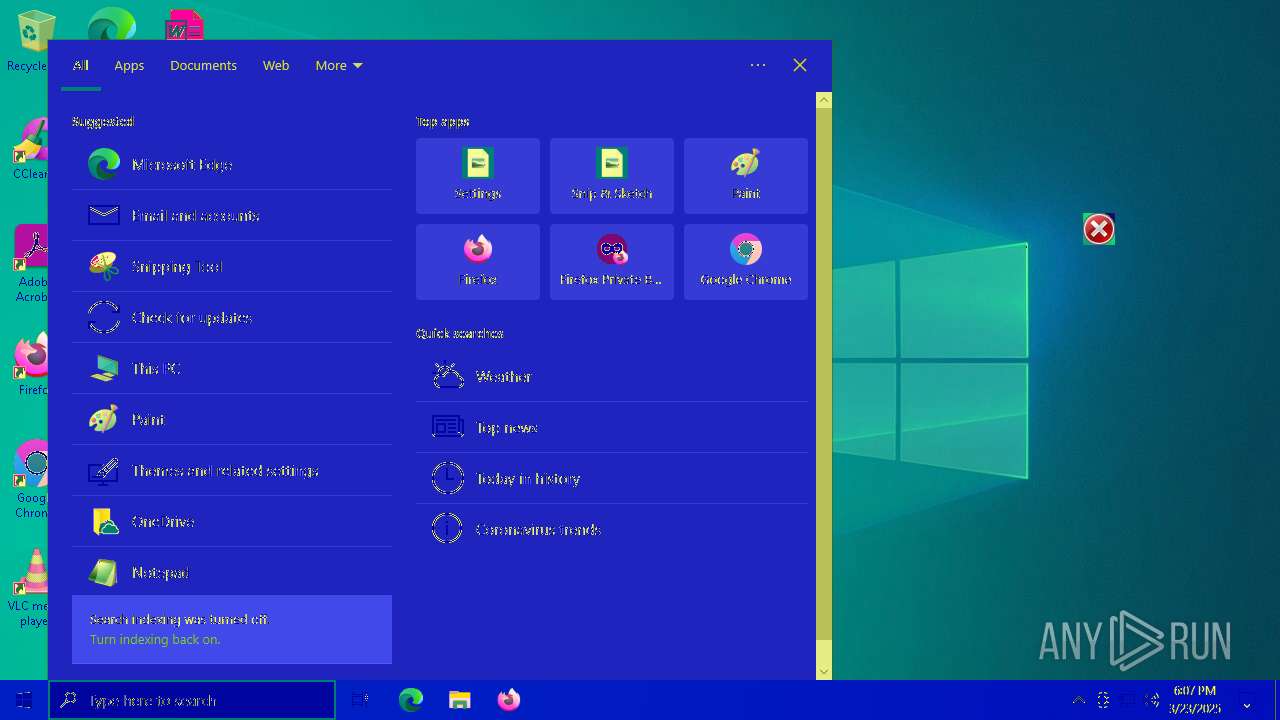This screenshot has height=720, width=1280.
Task: Select the All search tab
Action: pyautogui.click(x=81, y=65)
